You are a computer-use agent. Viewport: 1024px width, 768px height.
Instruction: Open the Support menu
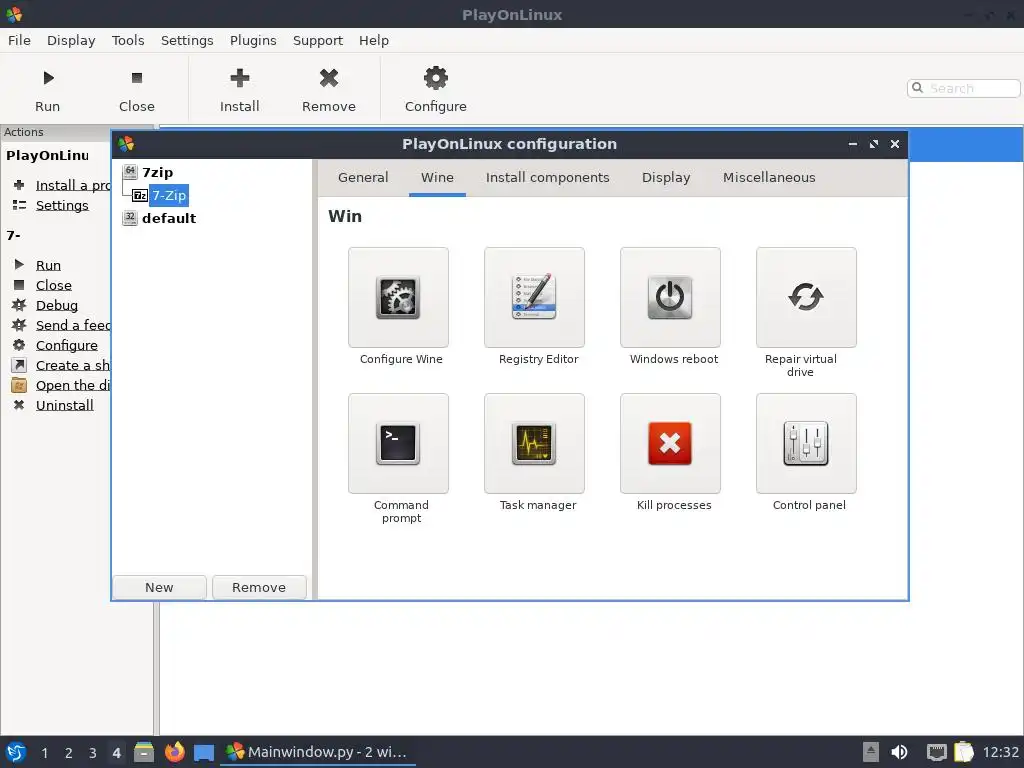pos(317,40)
